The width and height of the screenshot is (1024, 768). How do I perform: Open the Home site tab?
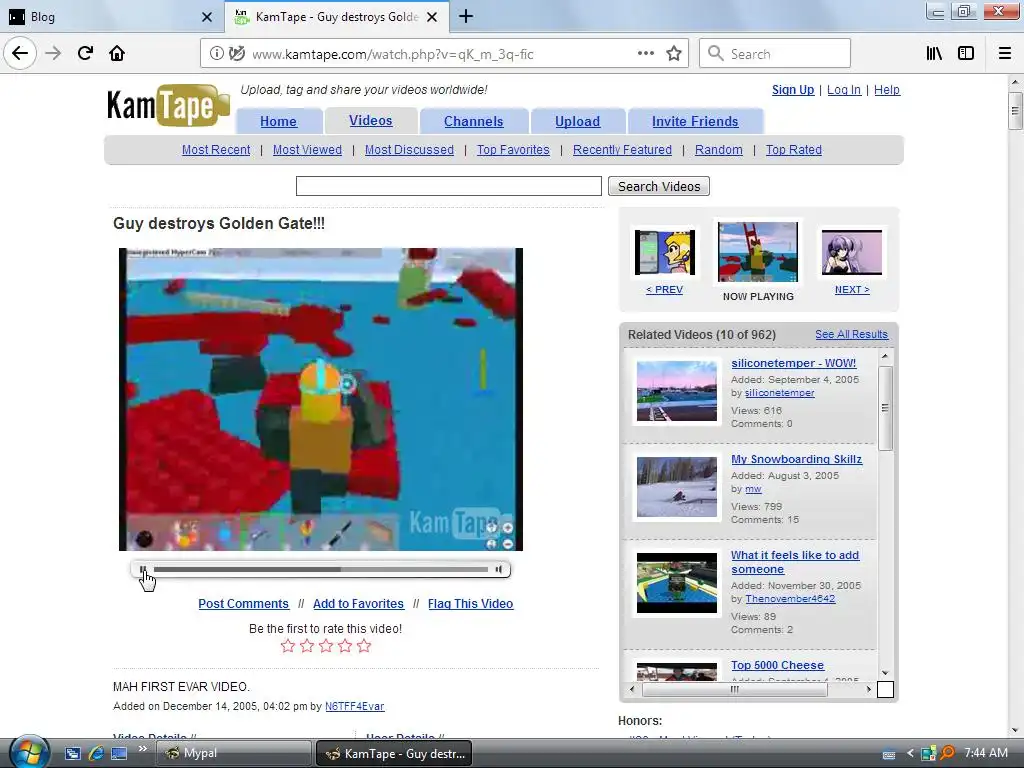pyautogui.click(x=278, y=121)
